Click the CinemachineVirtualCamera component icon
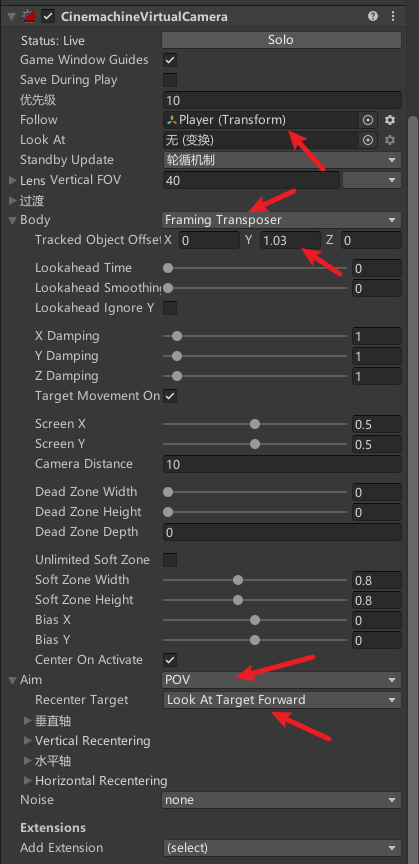Image resolution: width=419 pixels, height=864 pixels. tap(29, 17)
